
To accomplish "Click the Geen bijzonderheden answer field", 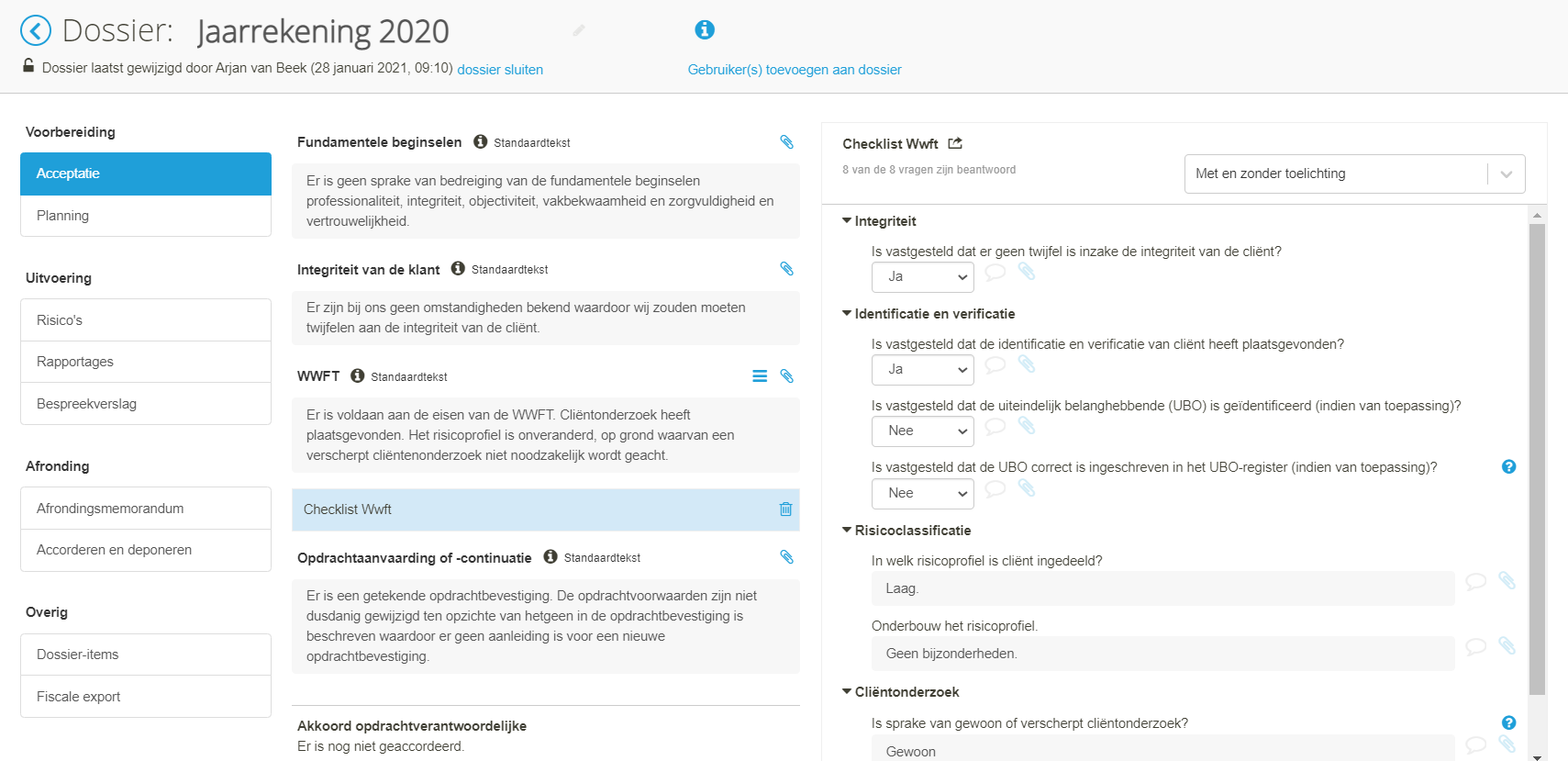I will pos(1162,654).
